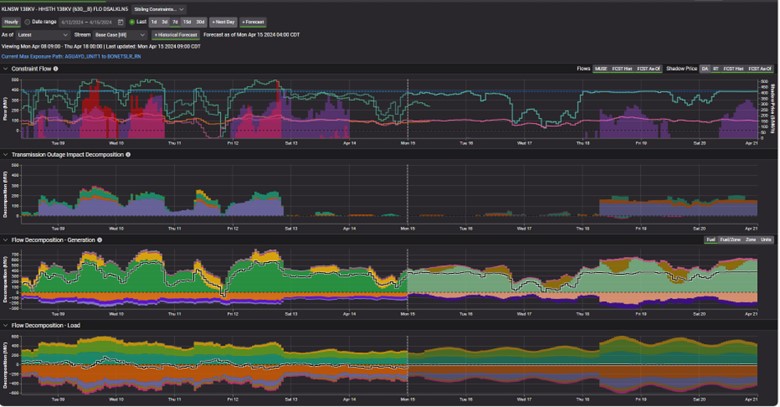Switch generation decomposition to Units view
This screenshot has height=407, width=780.
point(766,240)
